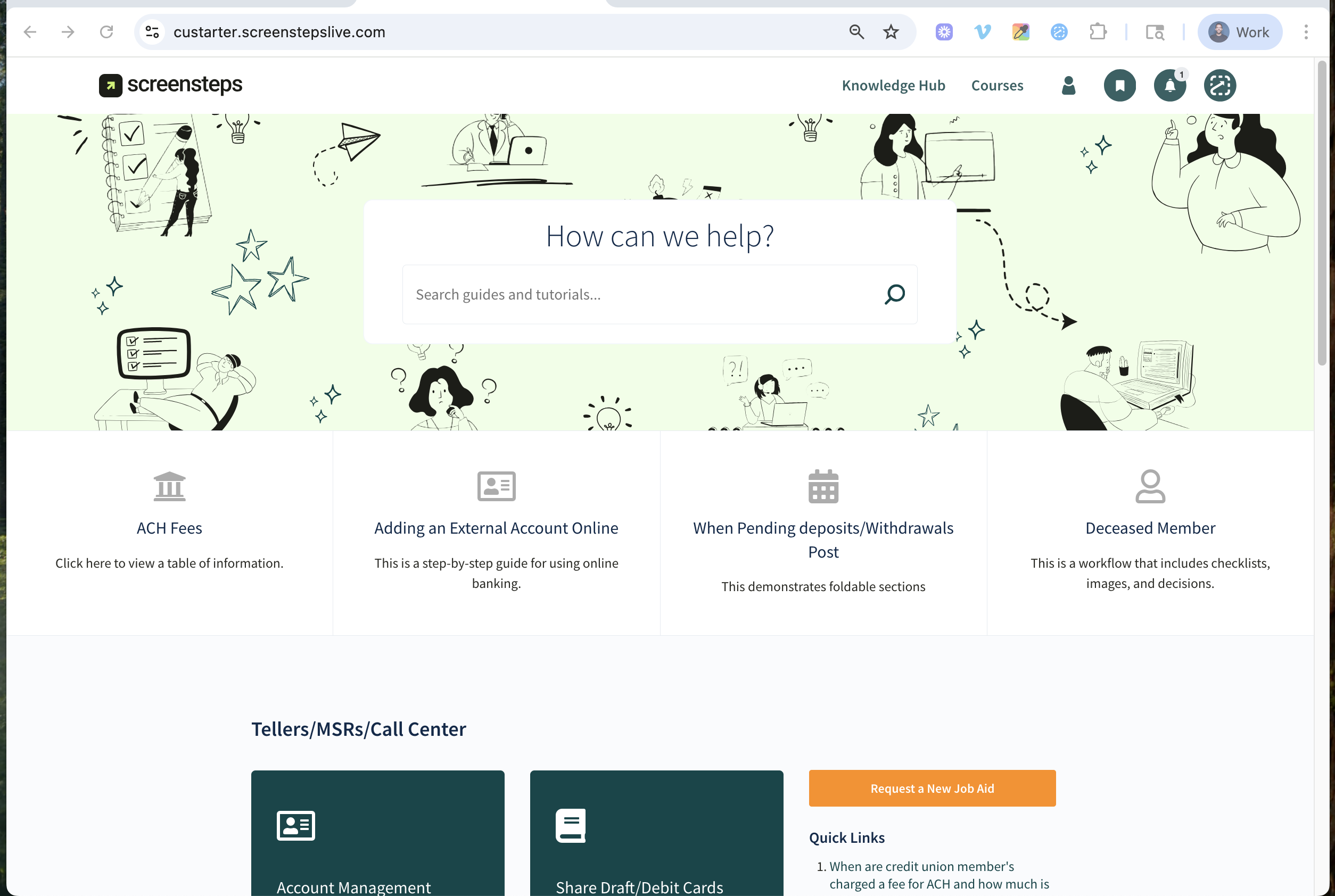Bookmark this page with the star icon
This screenshot has height=896, width=1335.
coord(891,32)
